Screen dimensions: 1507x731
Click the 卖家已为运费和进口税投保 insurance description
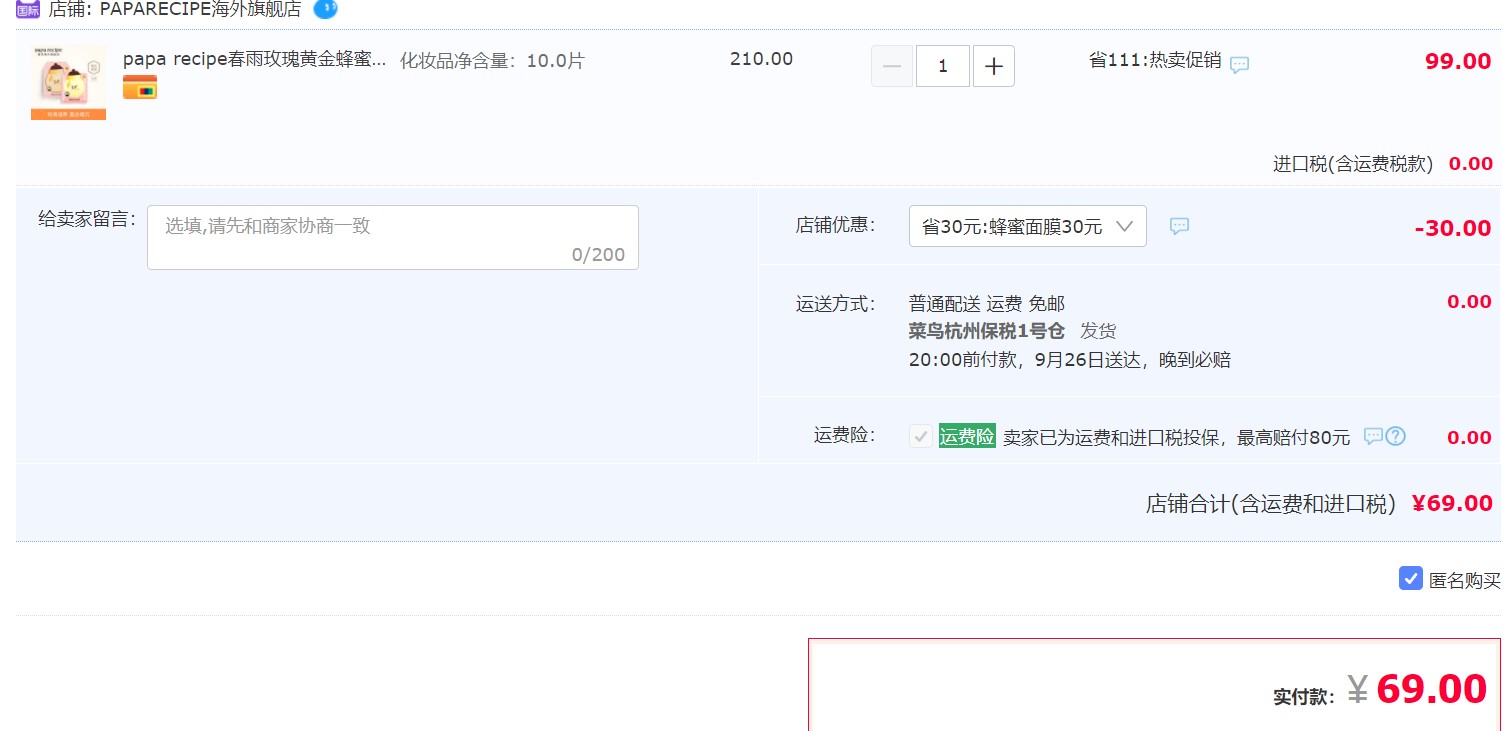pyautogui.click(x=1177, y=437)
